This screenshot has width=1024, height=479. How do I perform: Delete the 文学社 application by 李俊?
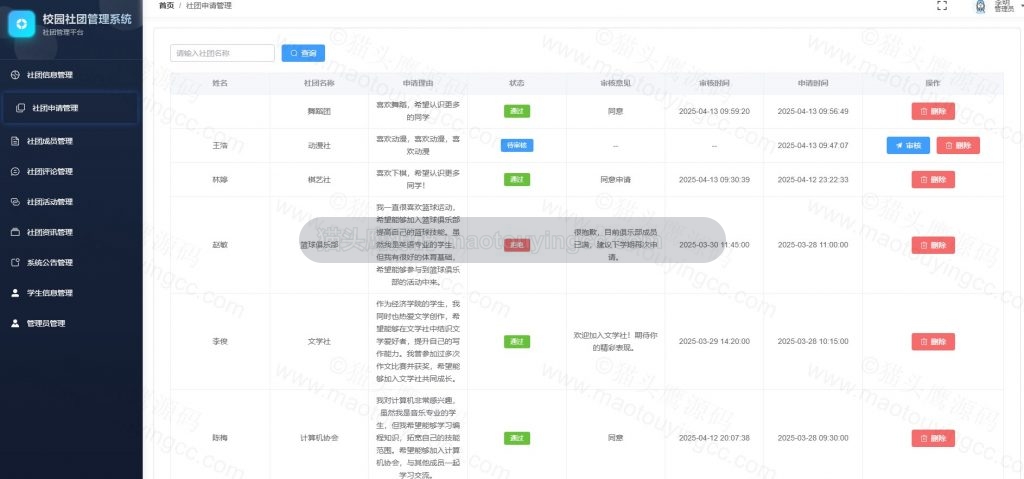[933, 342]
